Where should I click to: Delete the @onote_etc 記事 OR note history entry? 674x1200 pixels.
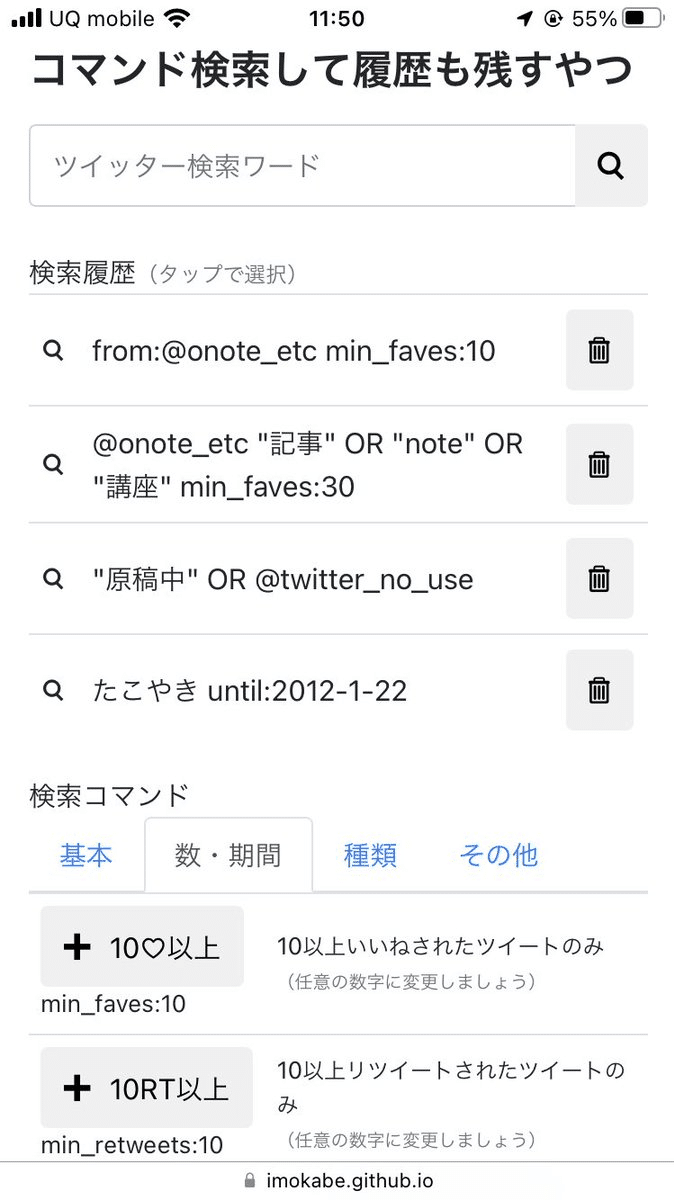click(x=598, y=463)
